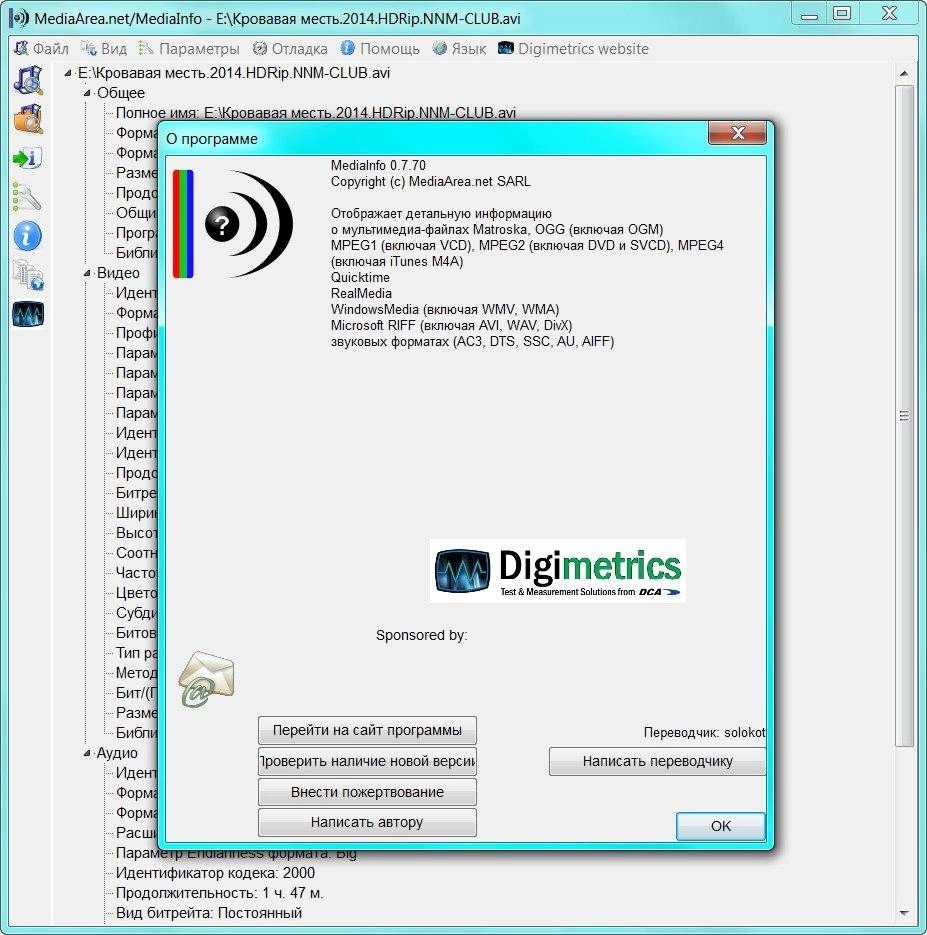Collapse the Общее tree section
This screenshot has height=935, width=927.
[x=87, y=93]
